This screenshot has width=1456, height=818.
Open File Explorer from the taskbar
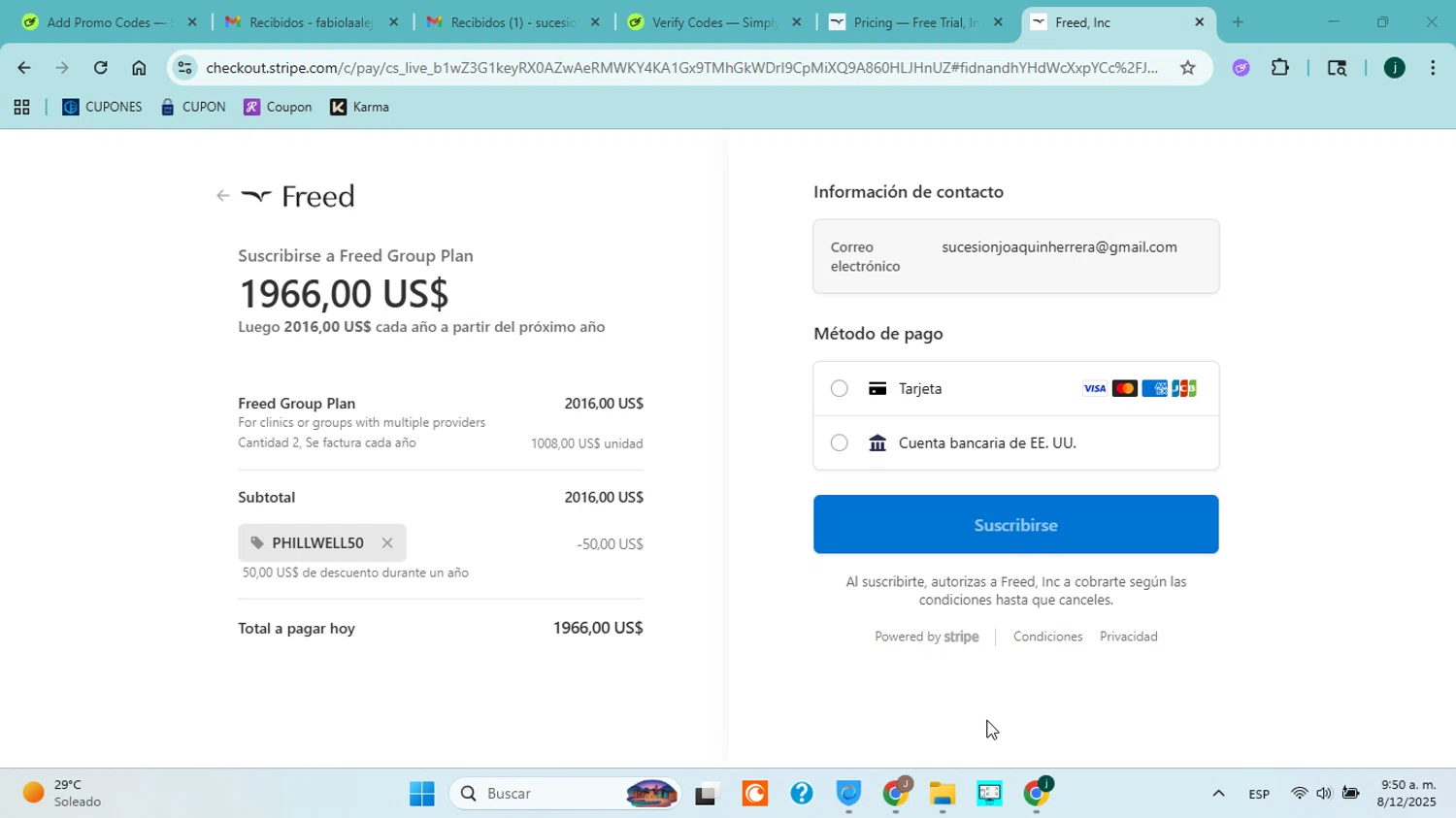(942, 794)
